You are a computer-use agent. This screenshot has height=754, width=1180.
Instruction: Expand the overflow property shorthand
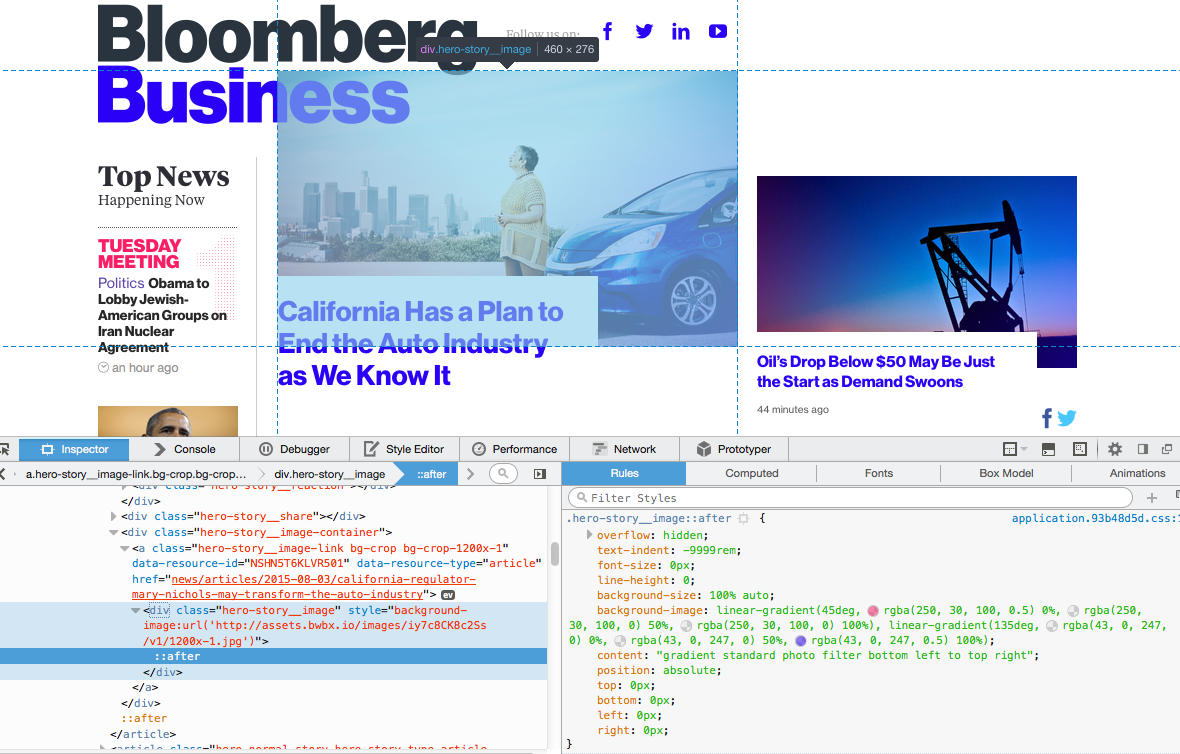[589, 534]
